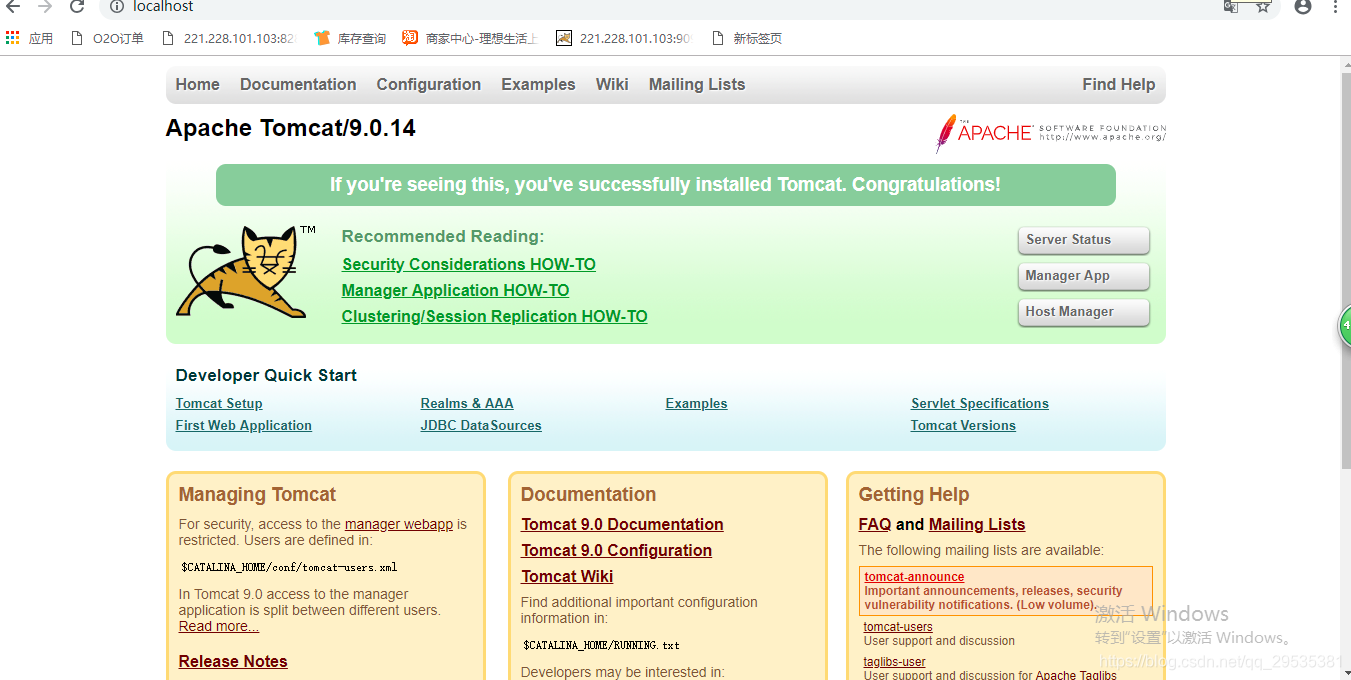
Task: Click the page vertical scrollbar
Action: [1345, 270]
